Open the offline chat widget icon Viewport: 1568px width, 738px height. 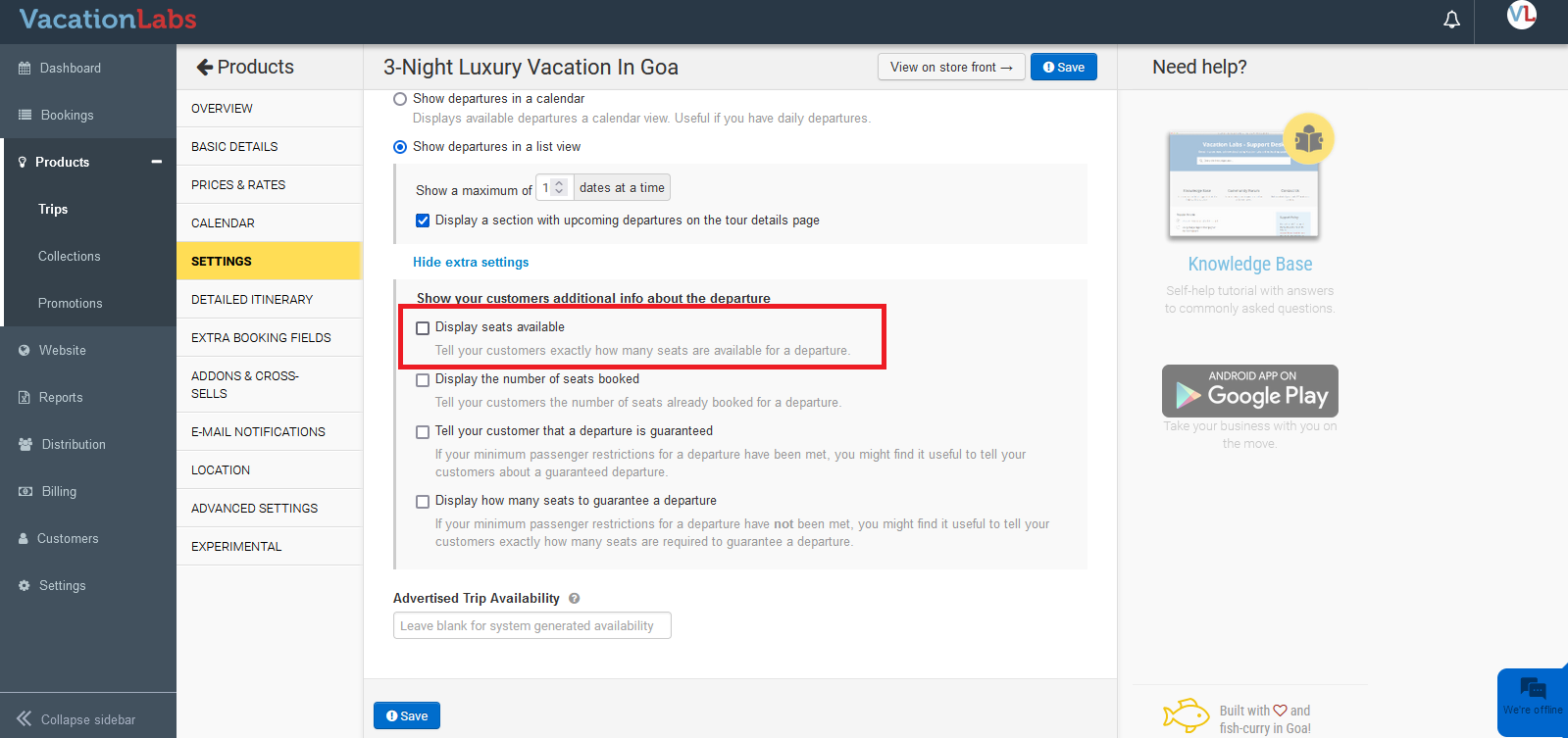point(1532,689)
